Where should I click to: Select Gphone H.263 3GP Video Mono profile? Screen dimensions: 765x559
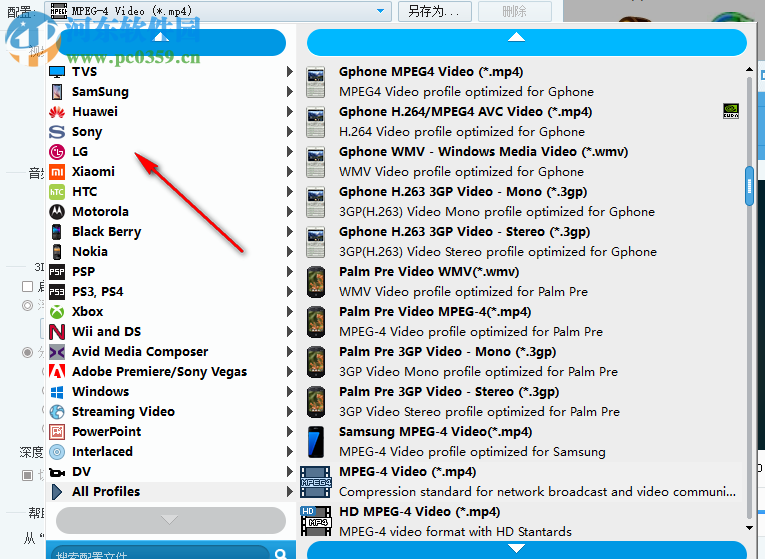pos(522,202)
